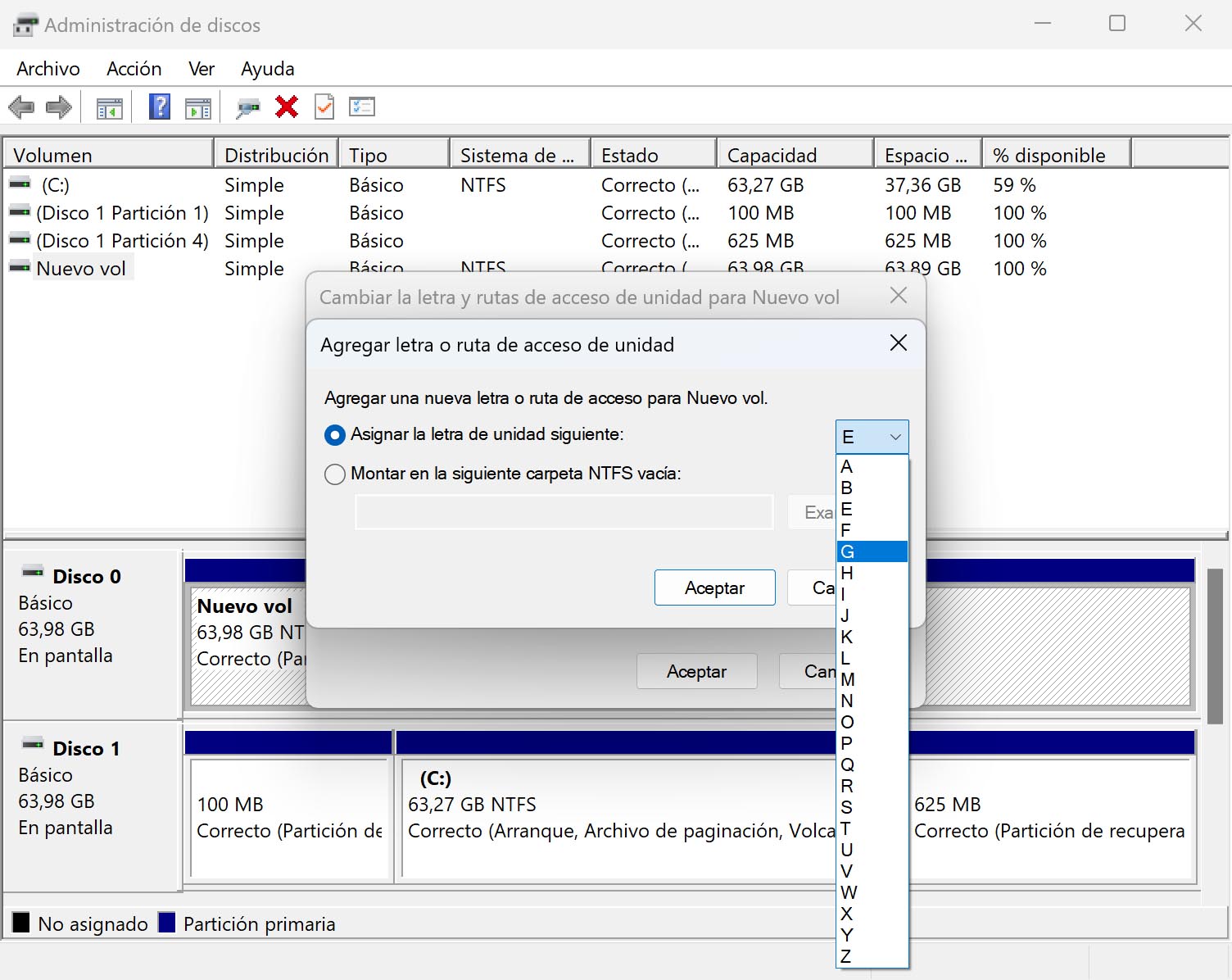Image resolution: width=1232 pixels, height=980 pixels.
Task: Pick drive letter Z in the list
Action: click(872, 956)
